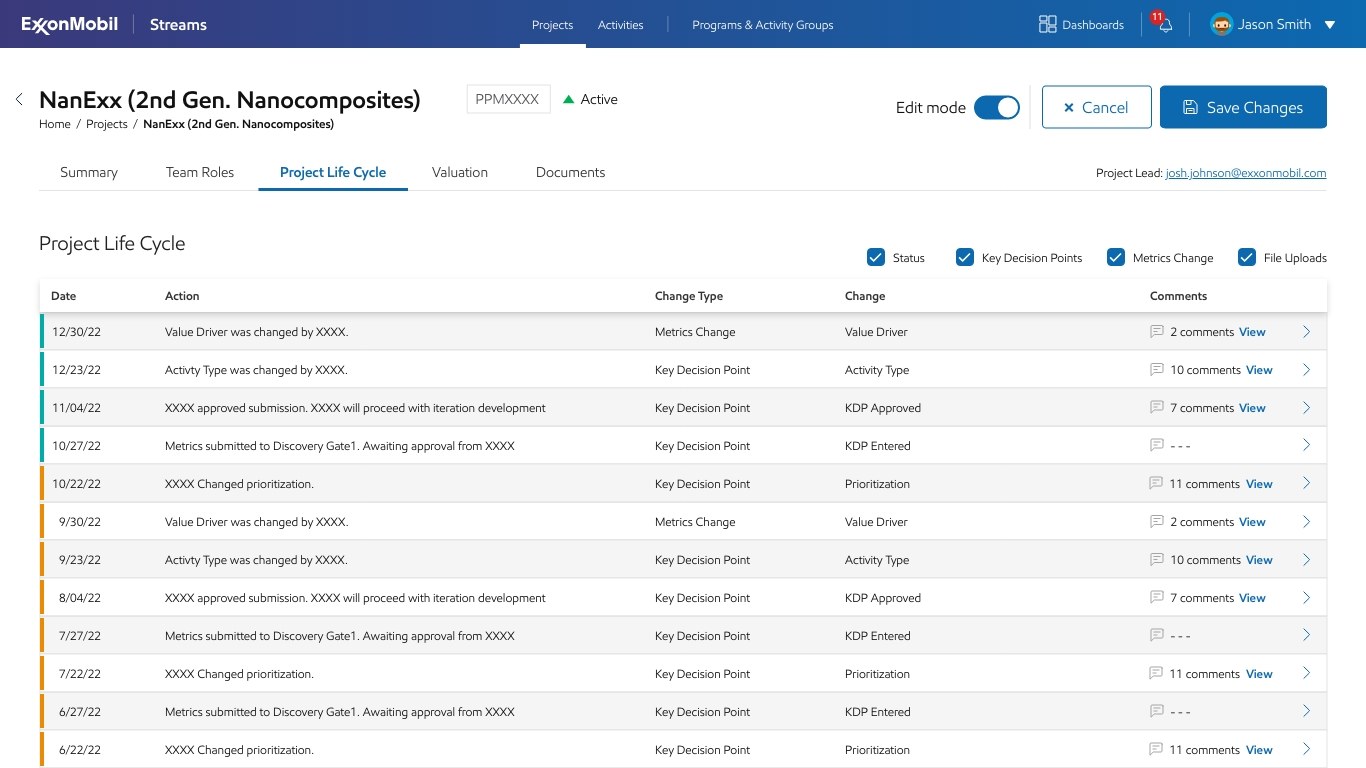The image size is (1366, 768).
Task: Click the Streams app title
Action: point(178,25)
